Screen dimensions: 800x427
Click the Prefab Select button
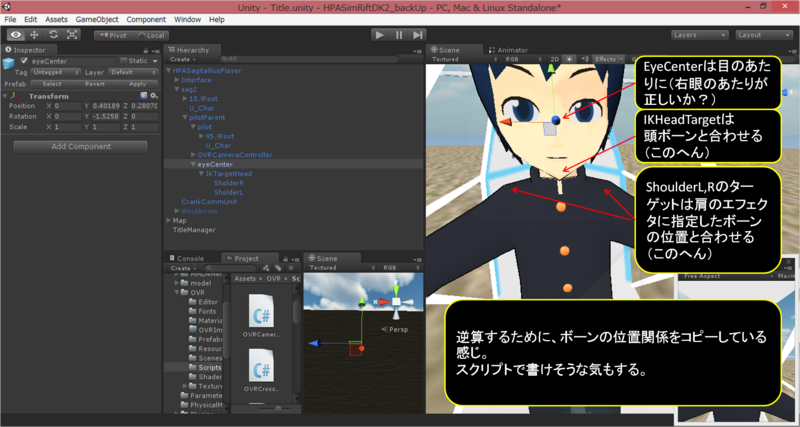(x=52, y=84)
